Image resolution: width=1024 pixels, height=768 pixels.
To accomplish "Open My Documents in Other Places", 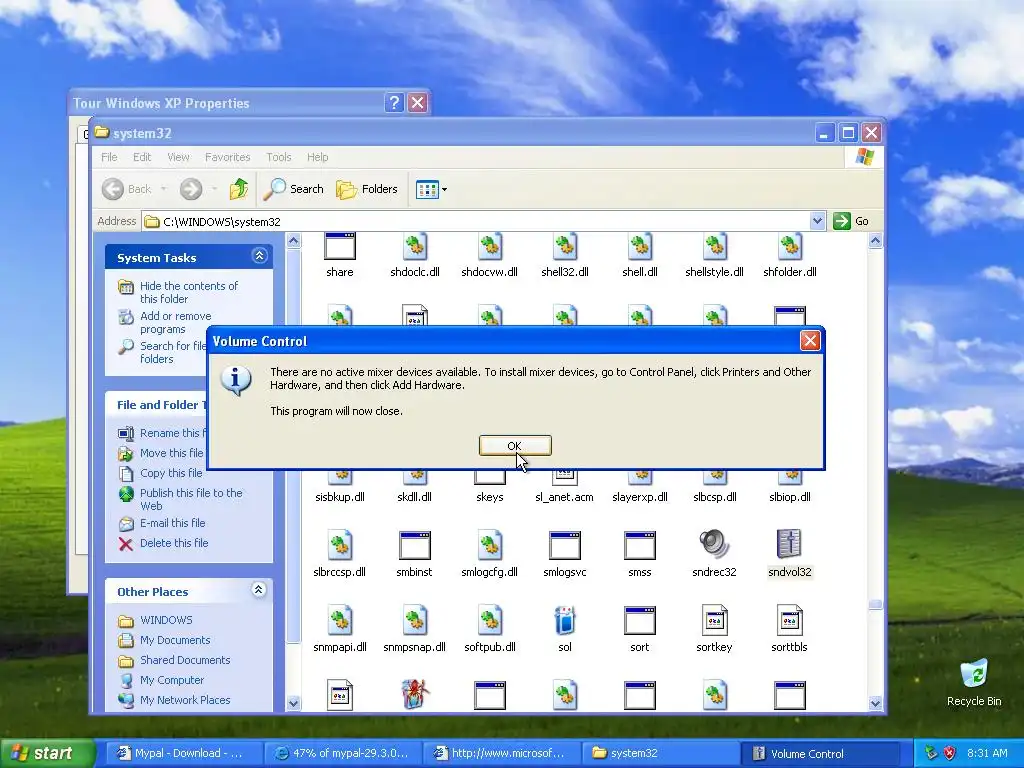I will [175, 640].
